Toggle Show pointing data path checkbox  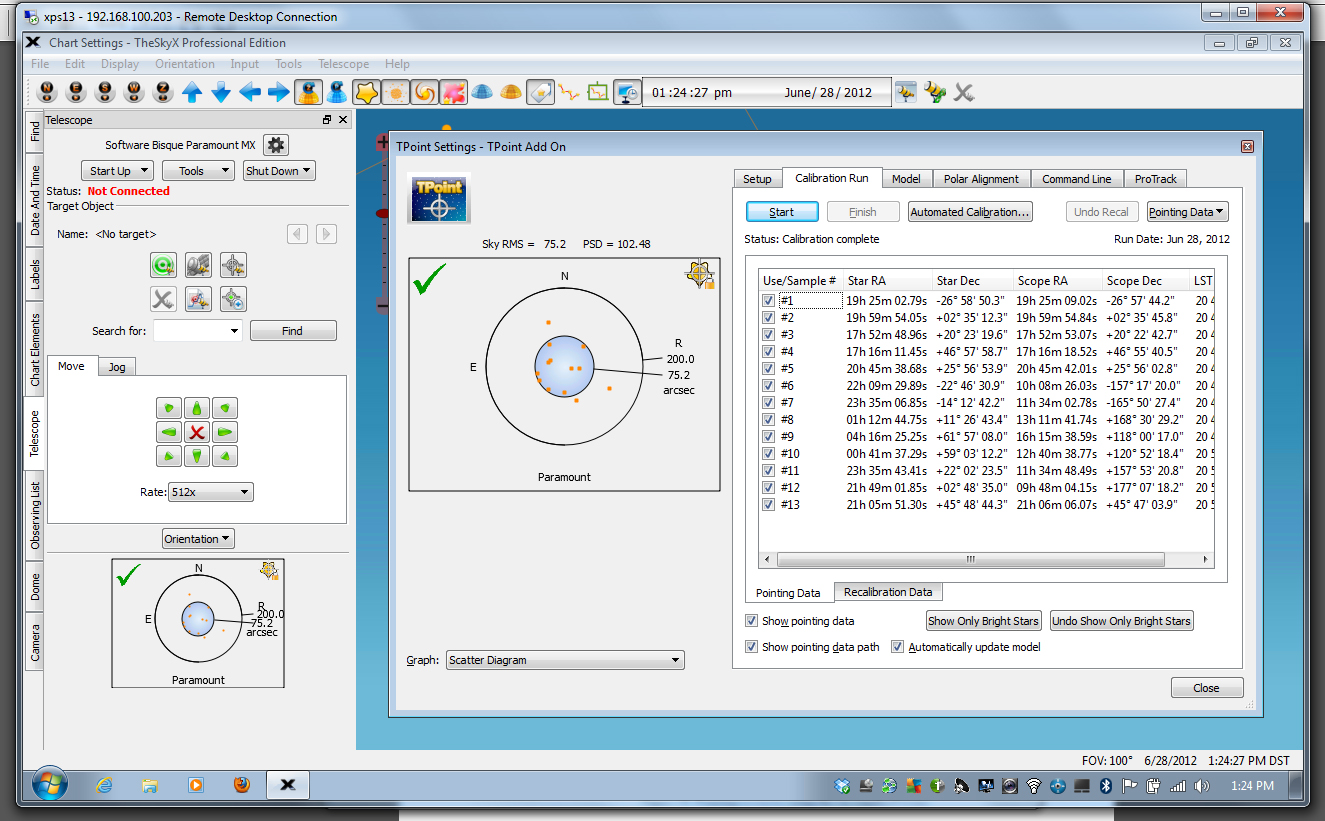click(x=751, y=647)
